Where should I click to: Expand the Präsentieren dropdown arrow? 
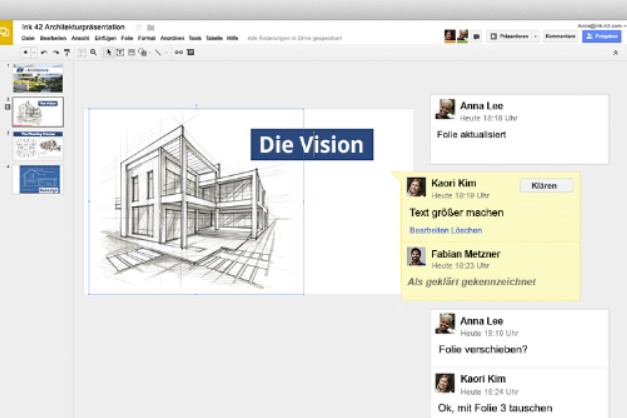(535, 36)
